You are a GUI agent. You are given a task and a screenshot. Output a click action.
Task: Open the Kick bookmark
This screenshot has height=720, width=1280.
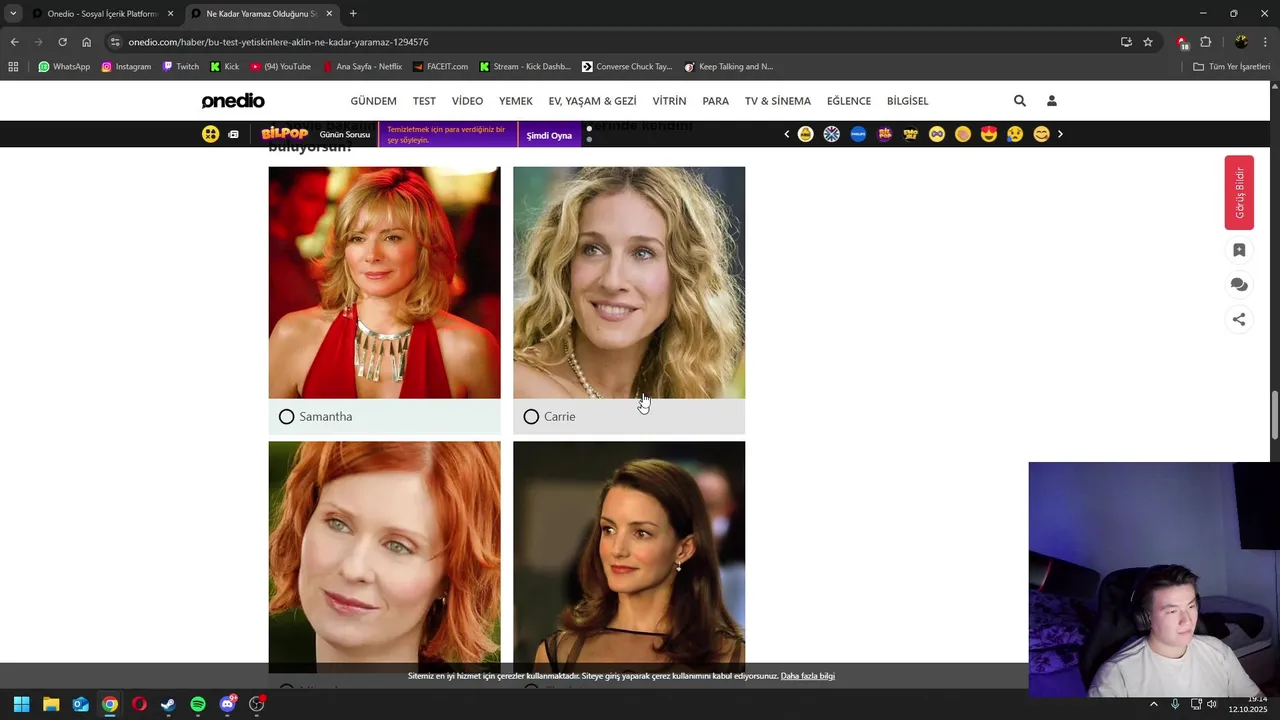point(225,67)
